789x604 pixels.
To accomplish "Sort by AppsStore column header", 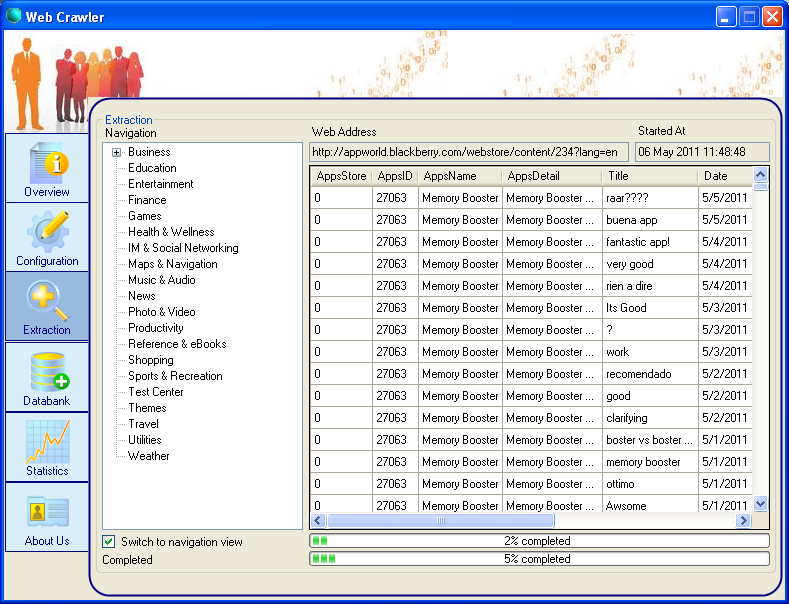I will click(x=341, y=176).
